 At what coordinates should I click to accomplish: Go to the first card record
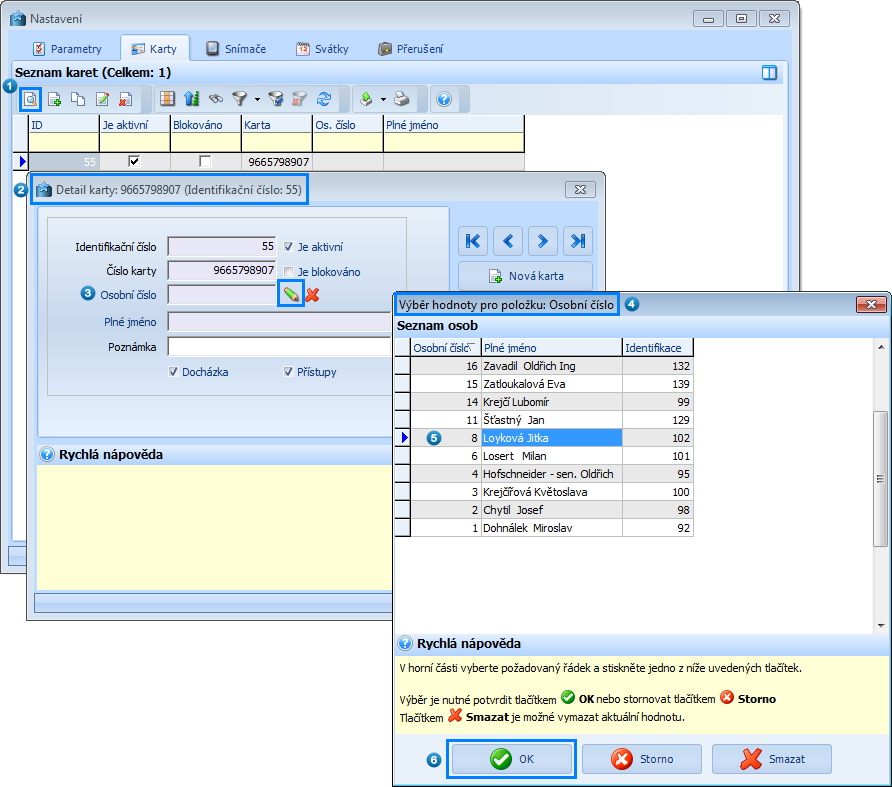(x=473, y=241)
